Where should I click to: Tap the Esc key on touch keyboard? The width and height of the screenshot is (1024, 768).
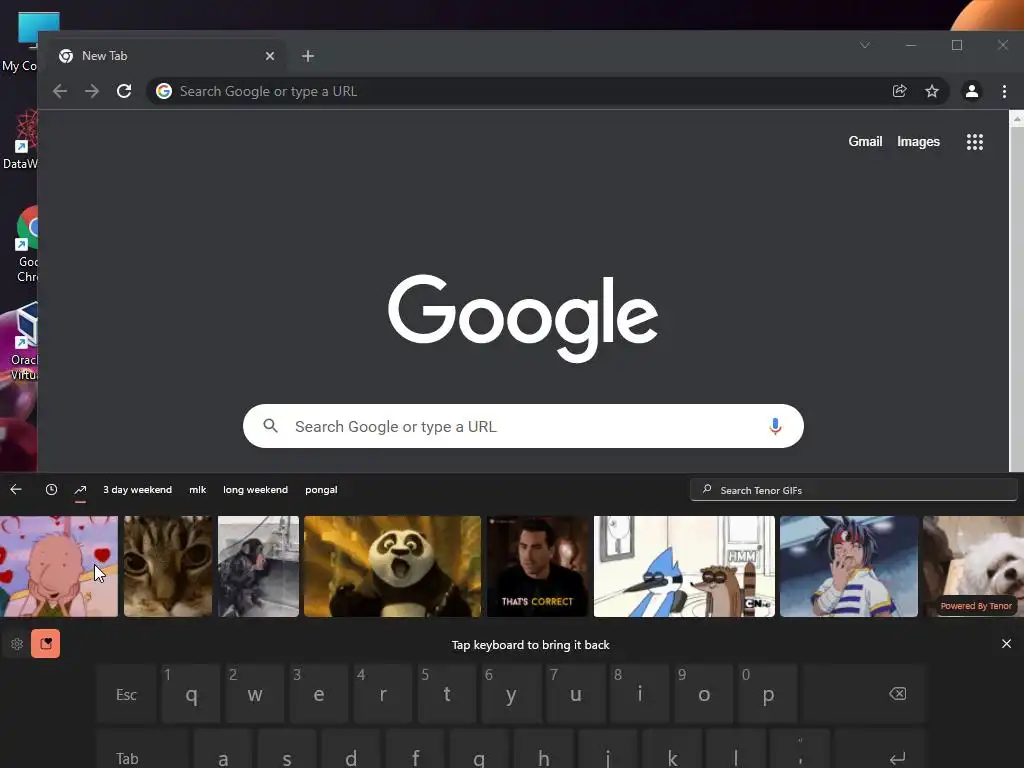[x=127, y=694]
